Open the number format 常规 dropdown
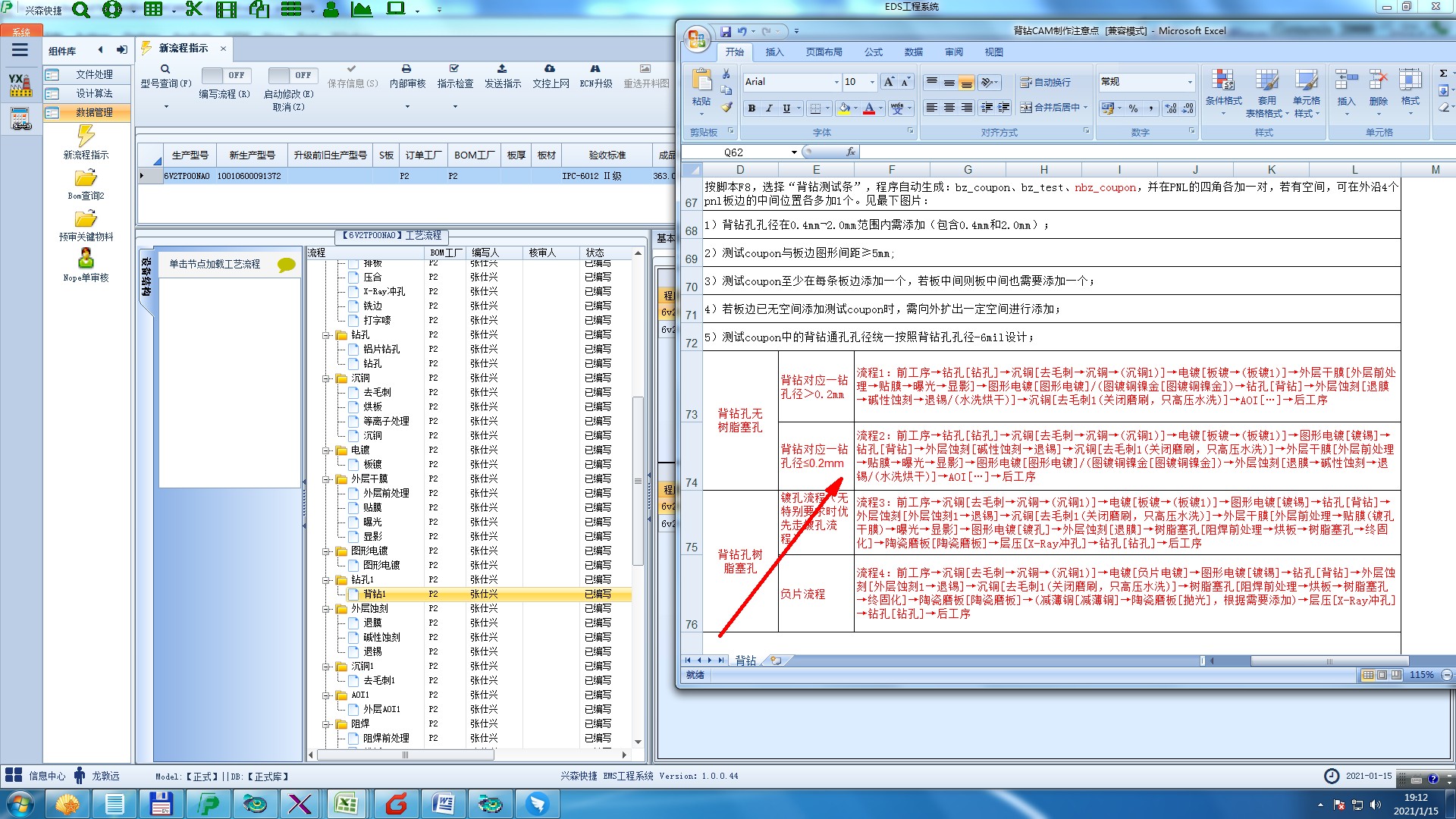The width and height of the screenshot is (1456, 819). [x=1189, y=82]
